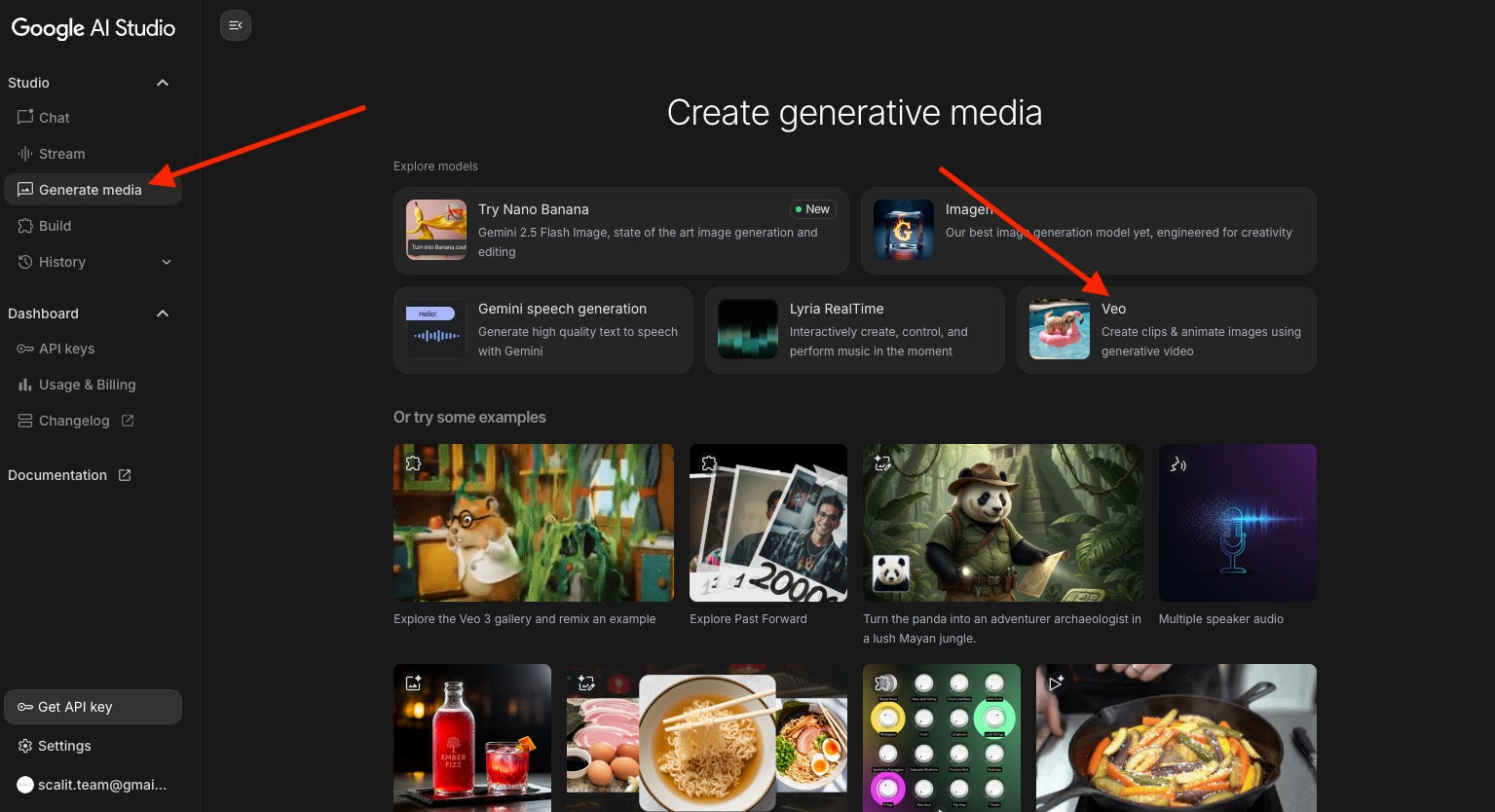Click the Veo dog-in-pool thumbnail
This screenshot has width=1495, height=812.
1060,329
